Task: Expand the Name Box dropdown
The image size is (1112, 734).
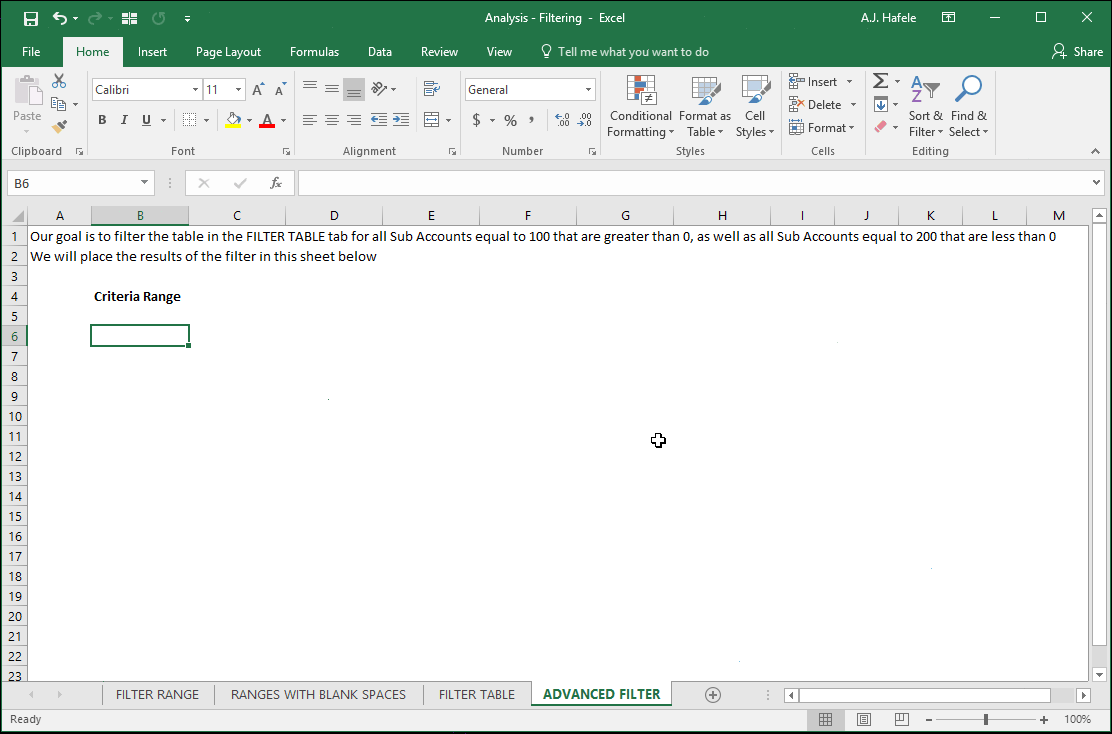Action: [145, 183]
